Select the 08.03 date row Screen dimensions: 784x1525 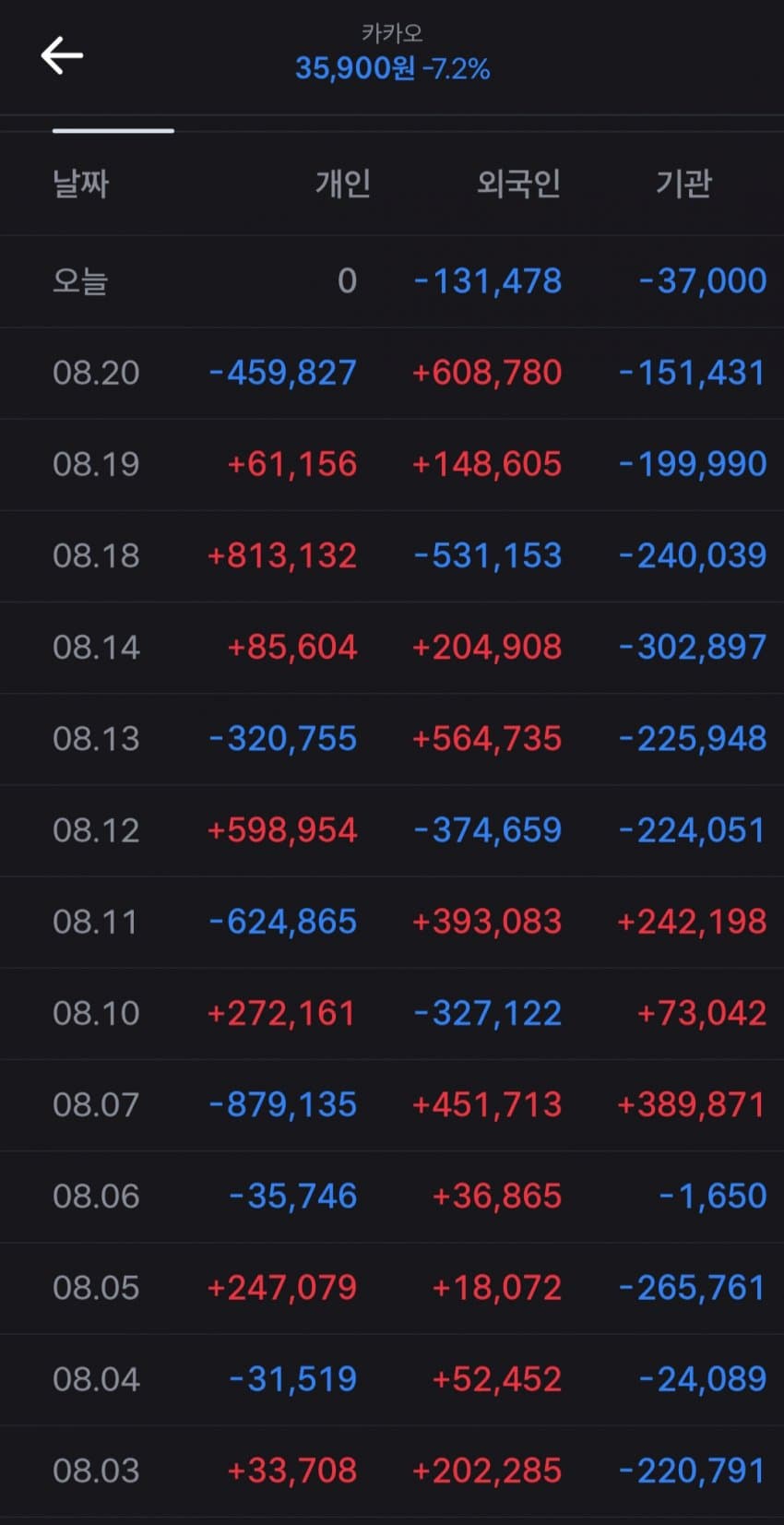coord(392,1471)
